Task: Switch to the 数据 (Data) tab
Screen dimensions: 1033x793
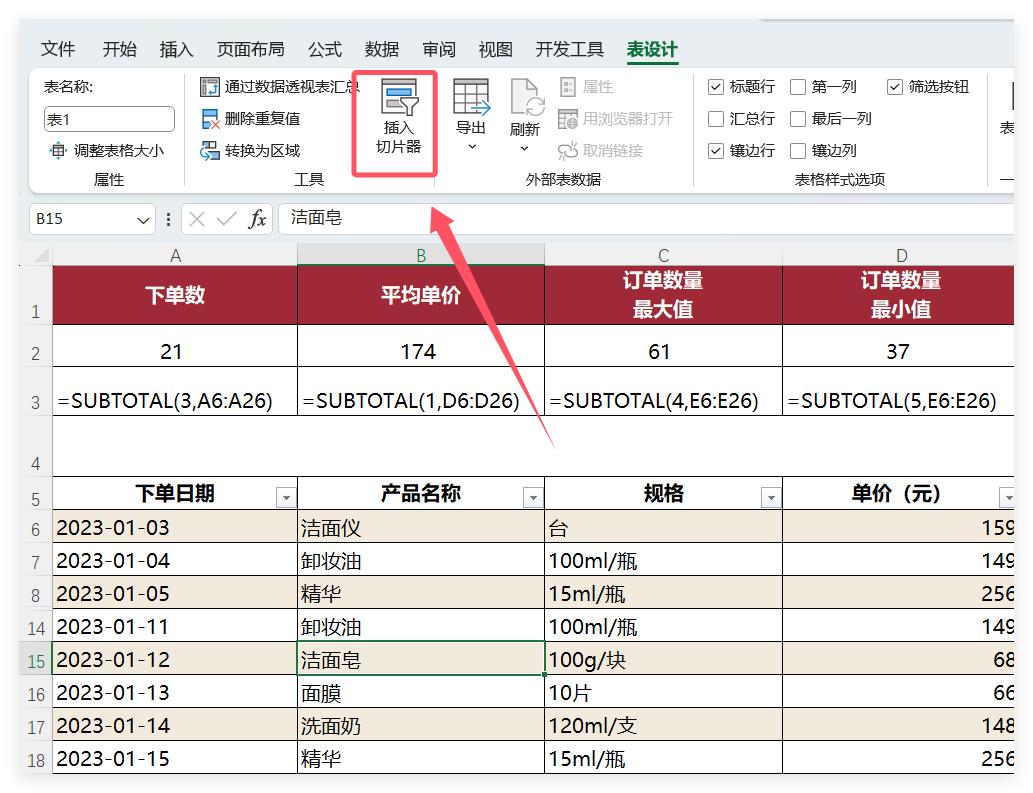Action: pos(381,49)
